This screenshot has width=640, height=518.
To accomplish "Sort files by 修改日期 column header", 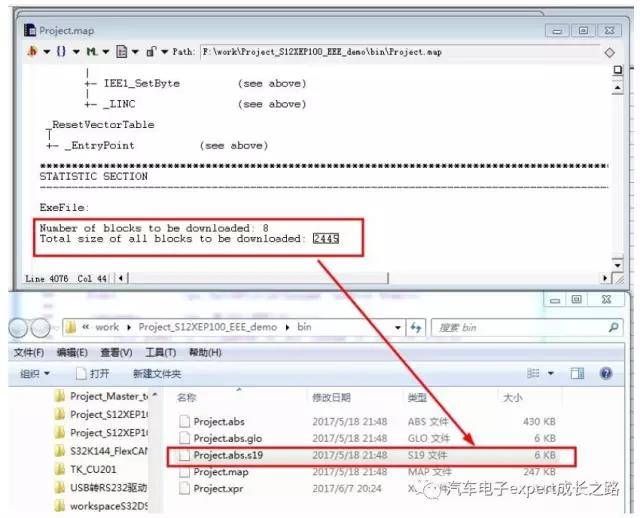I will (x=332, y=399).
